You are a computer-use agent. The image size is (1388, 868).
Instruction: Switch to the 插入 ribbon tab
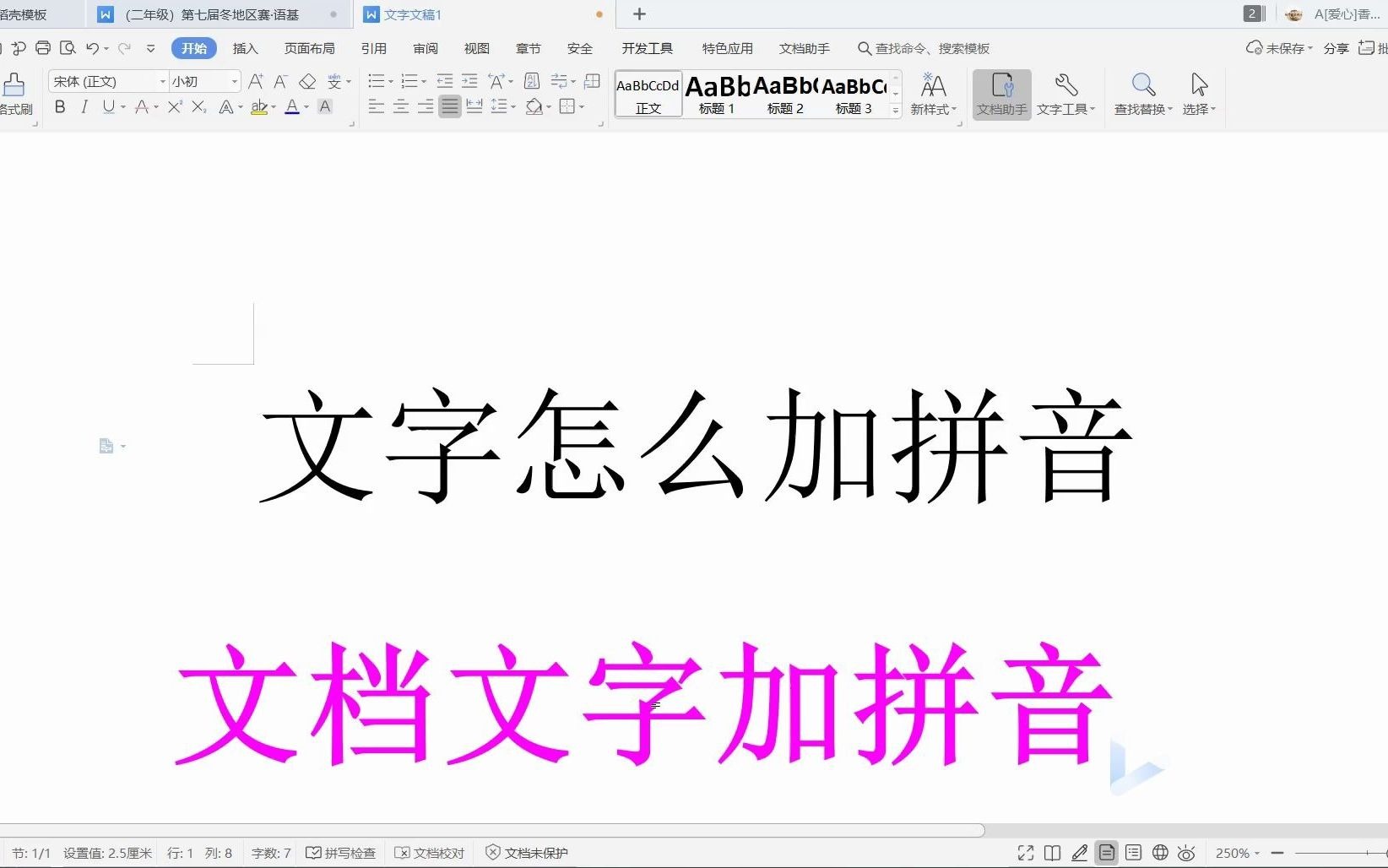coord(245,48)
